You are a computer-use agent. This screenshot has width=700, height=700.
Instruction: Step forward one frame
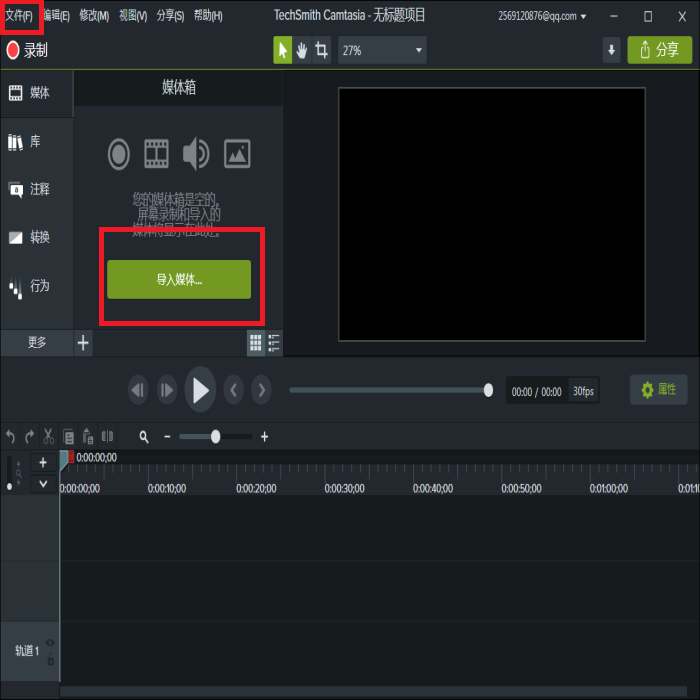[167, 390]
